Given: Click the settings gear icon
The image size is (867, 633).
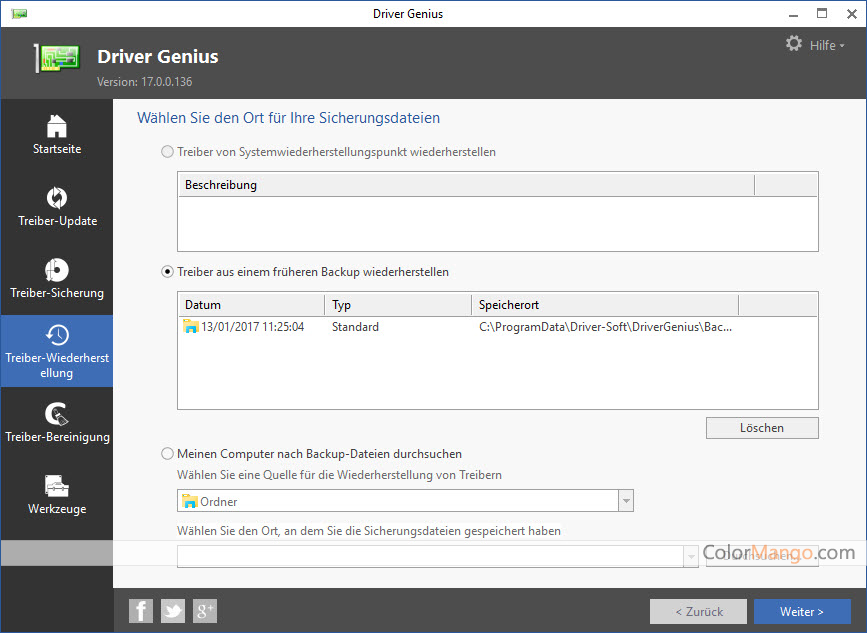Looking at the screenshot, I should (x=794, y=43).
